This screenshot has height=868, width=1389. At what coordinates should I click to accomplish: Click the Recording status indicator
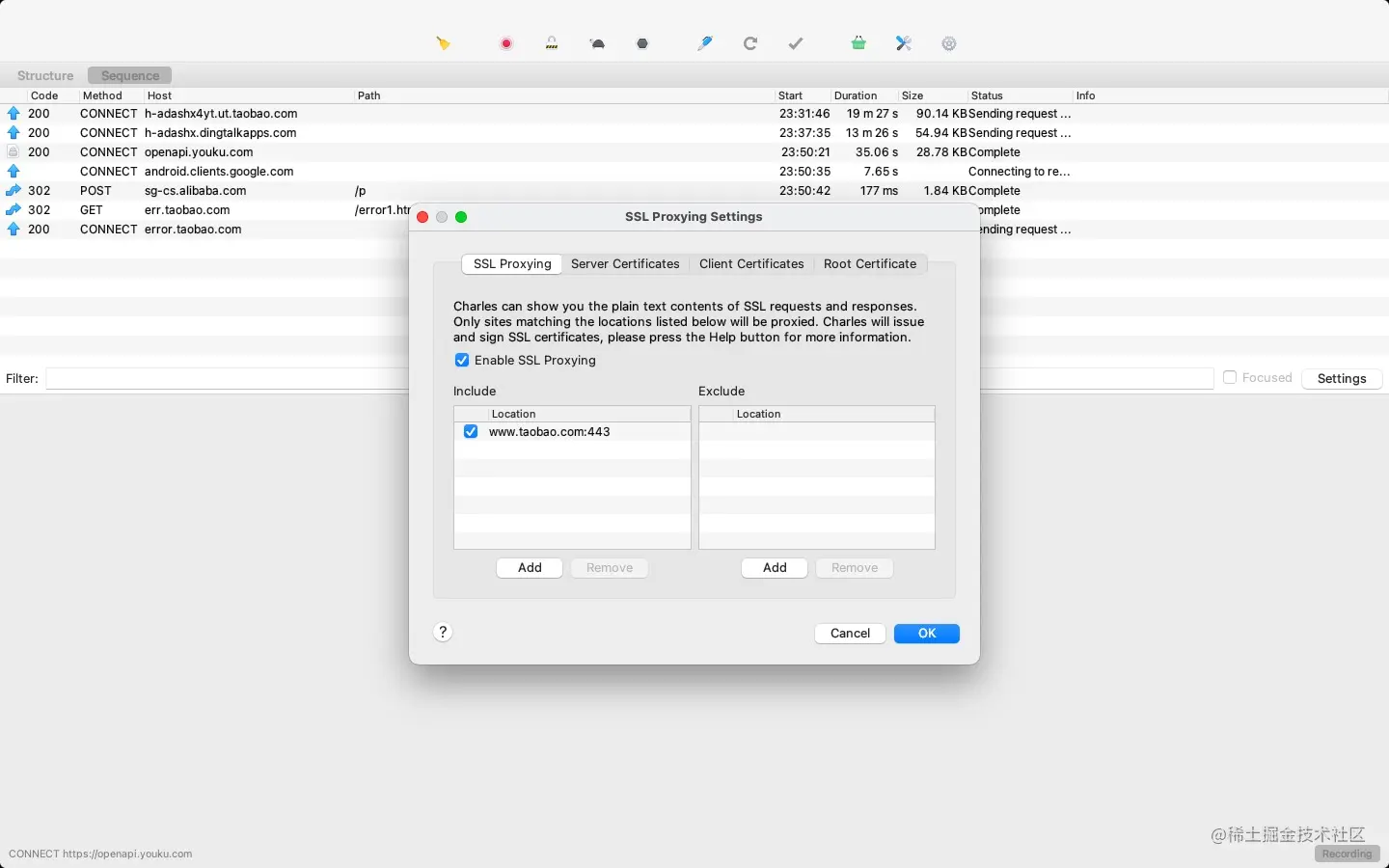[x=1347, y=854]
